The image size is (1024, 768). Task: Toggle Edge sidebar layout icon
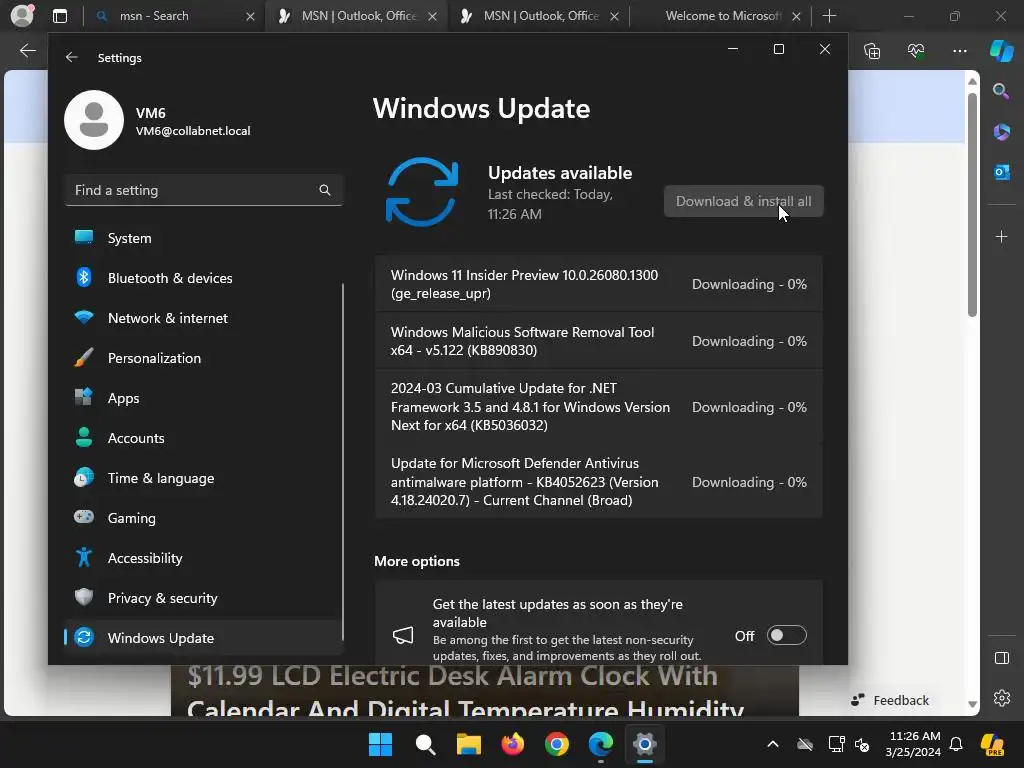click(x=1001, y=658)
